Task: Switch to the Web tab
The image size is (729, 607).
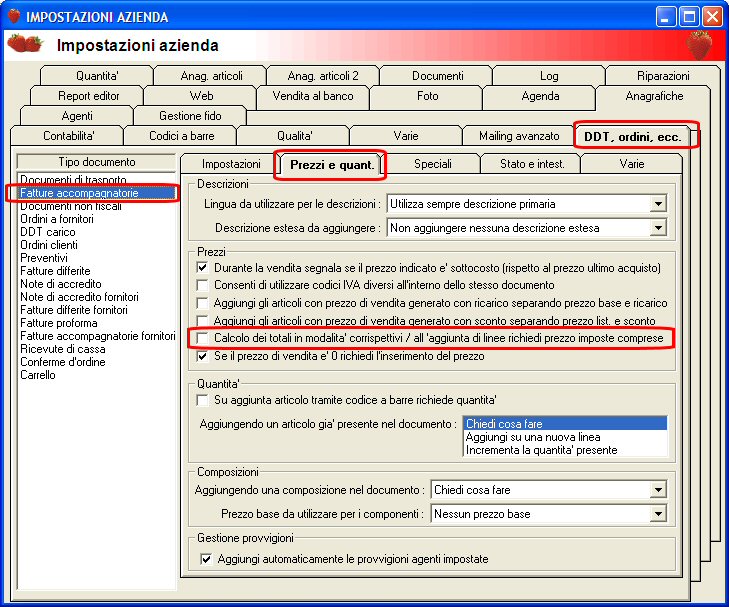Action: [x=201, y=96]
